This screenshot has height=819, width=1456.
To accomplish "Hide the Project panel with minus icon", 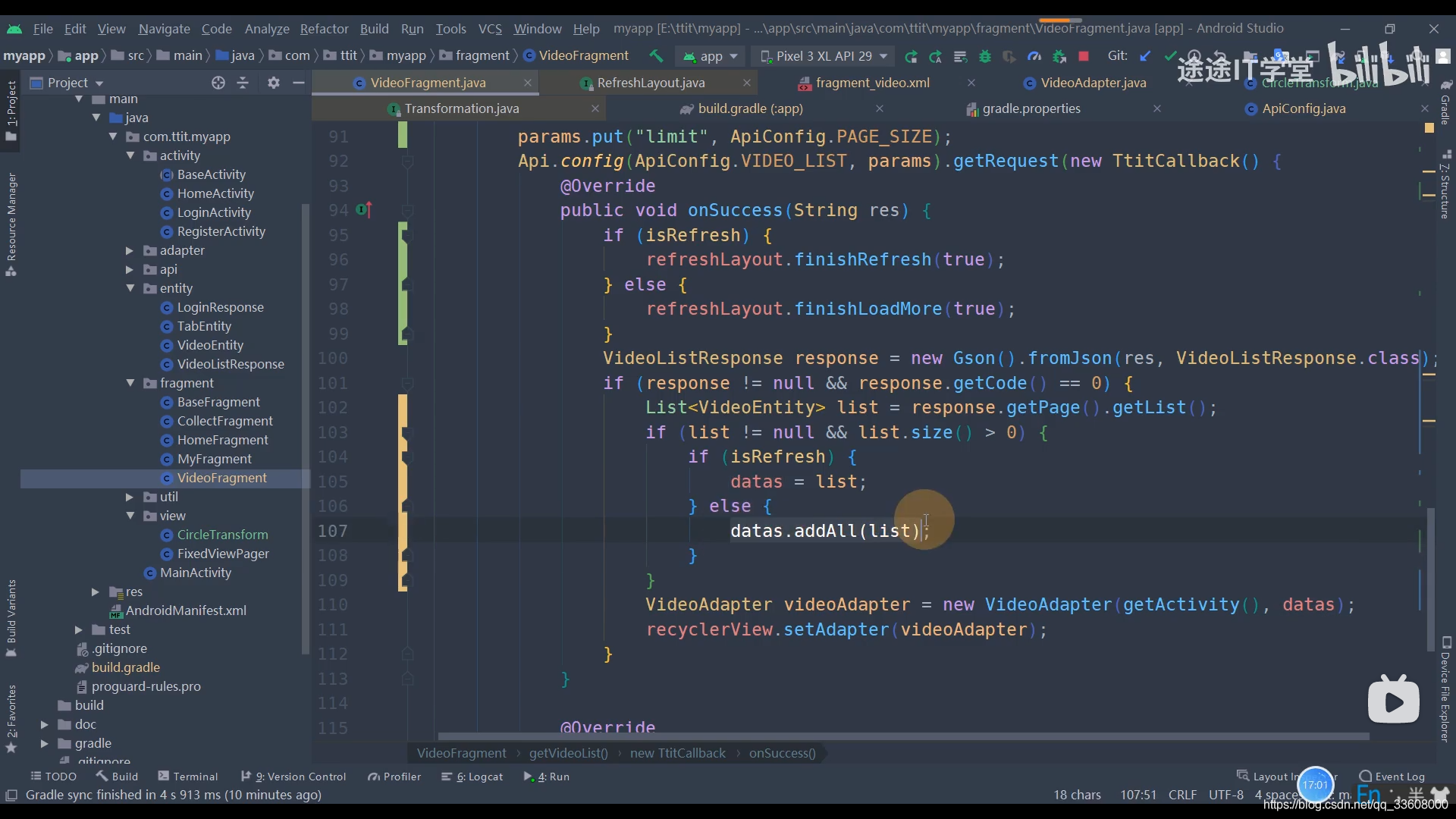I will click(x=299, y=83).
